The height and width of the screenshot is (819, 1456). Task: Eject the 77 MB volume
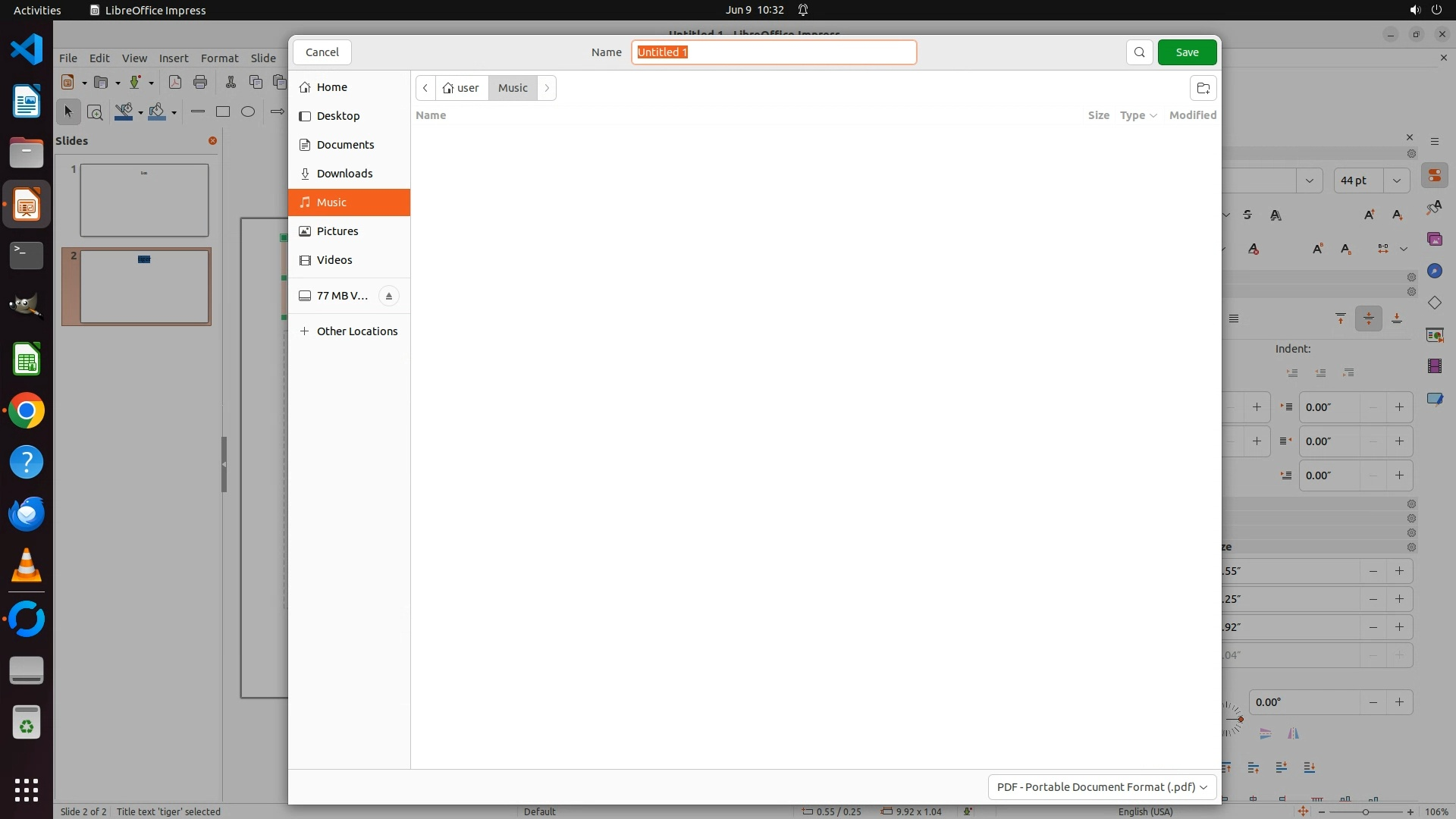tap(388, 296)
